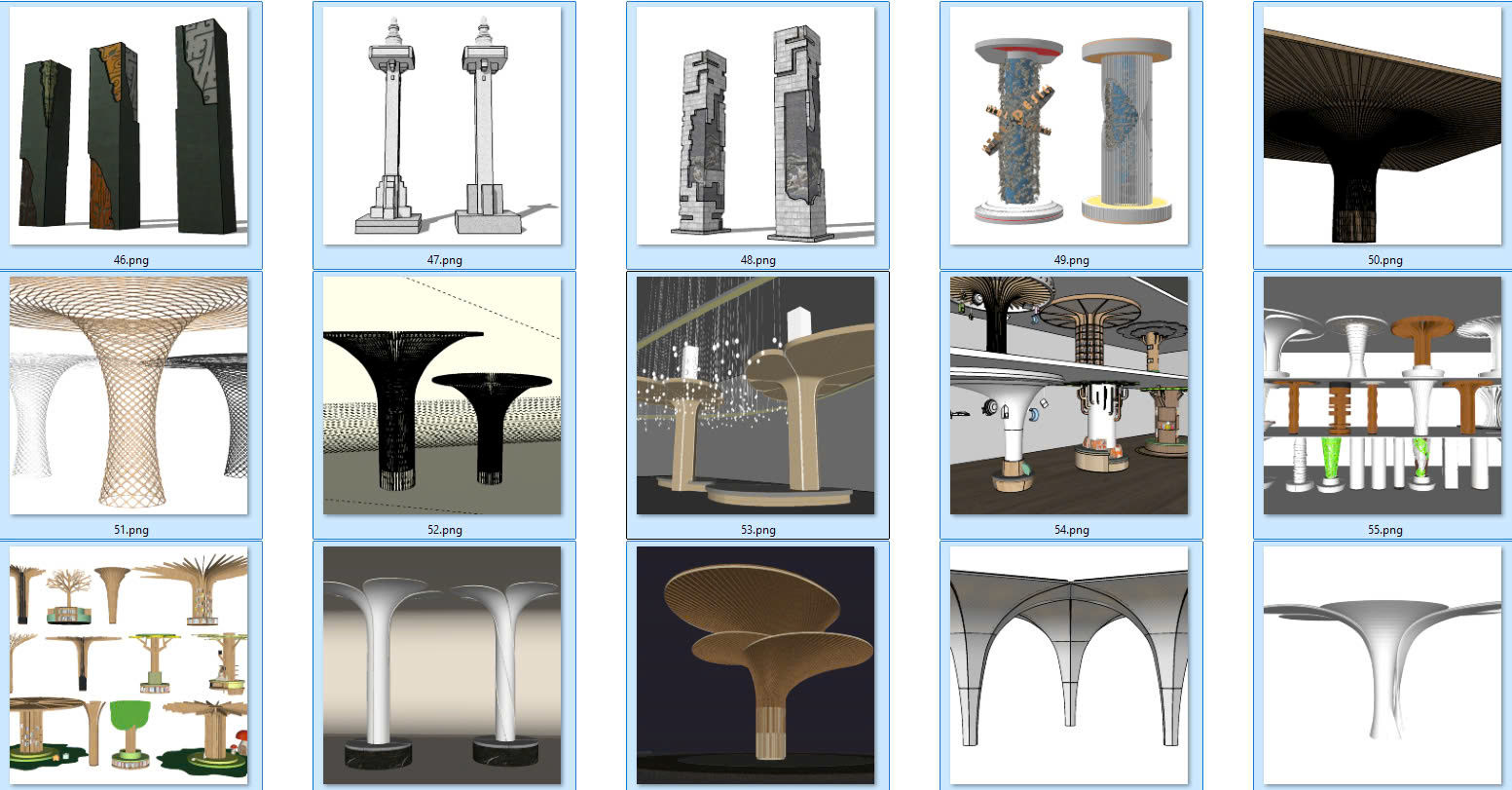Screen dimensions: 1512x790
Task: Pick the 55.png column collection thumbnail
Action: [x=1383, y=395]
